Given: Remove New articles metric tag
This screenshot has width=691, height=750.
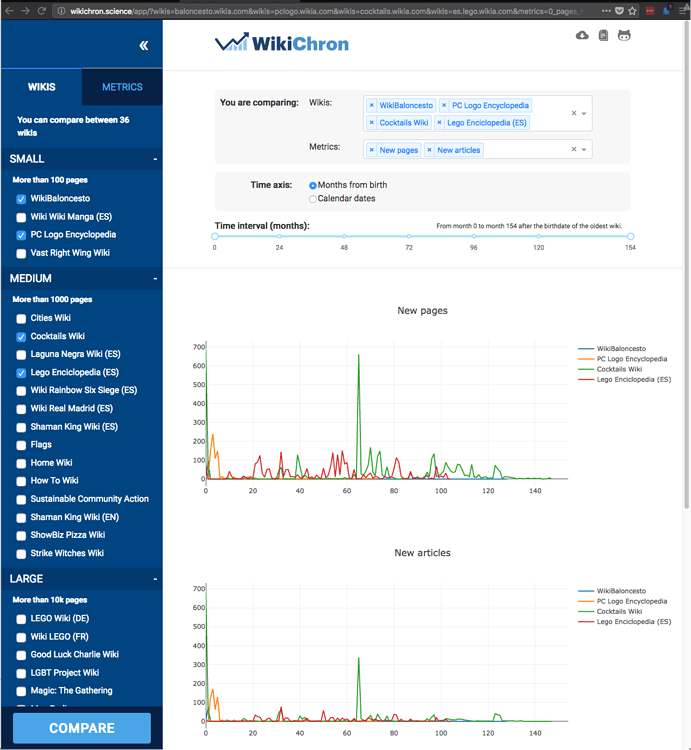Looking at the screenshot, I should tap(429, 150).
